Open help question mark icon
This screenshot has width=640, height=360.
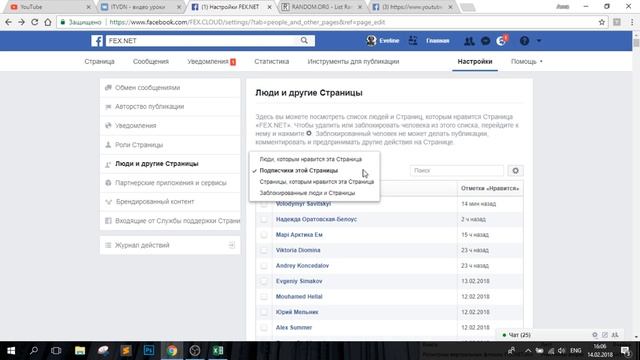point(524,41)
